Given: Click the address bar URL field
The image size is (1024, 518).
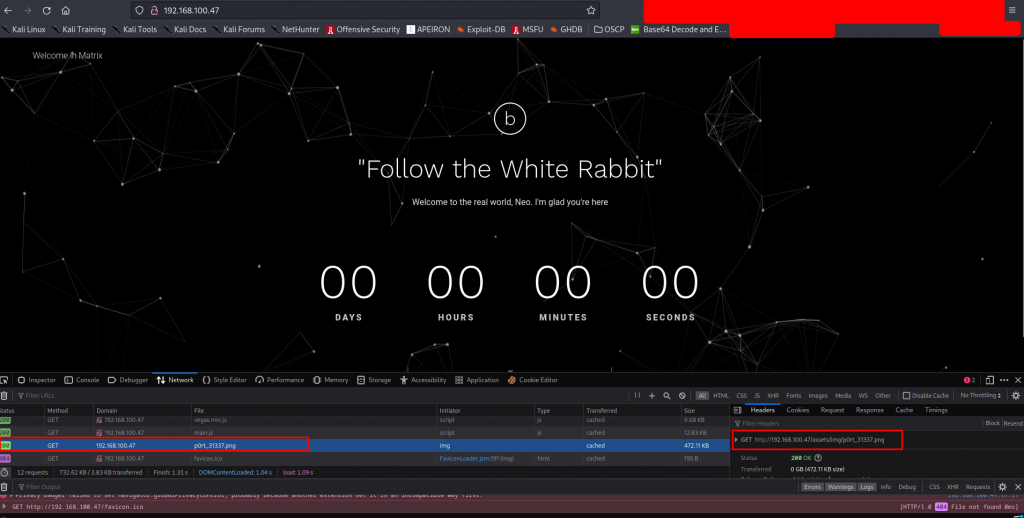Looking at the screenshot, I should point(366,10).
